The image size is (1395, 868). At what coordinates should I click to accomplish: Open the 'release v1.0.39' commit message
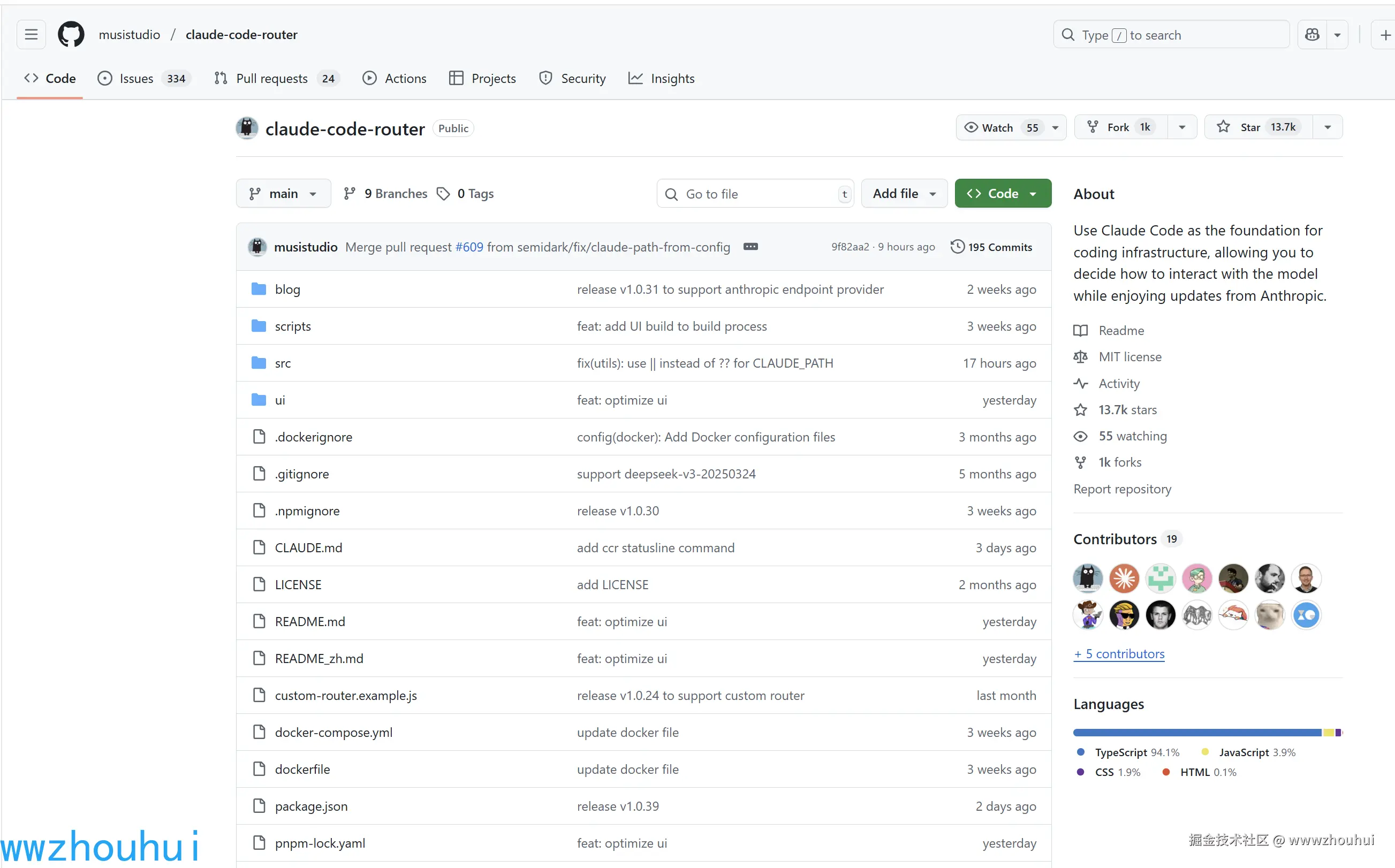[618, 806]
